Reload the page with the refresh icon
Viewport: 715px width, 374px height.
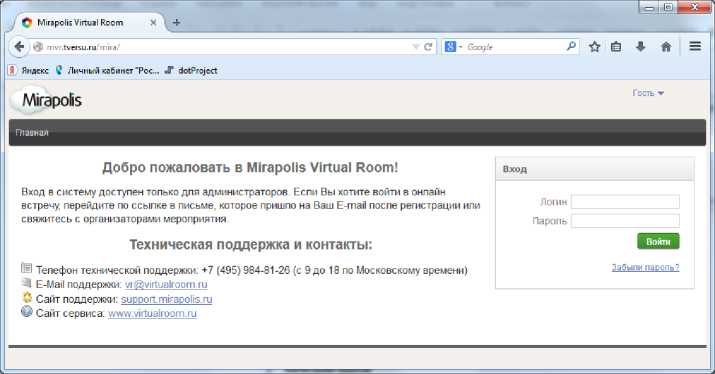[428, 47]
